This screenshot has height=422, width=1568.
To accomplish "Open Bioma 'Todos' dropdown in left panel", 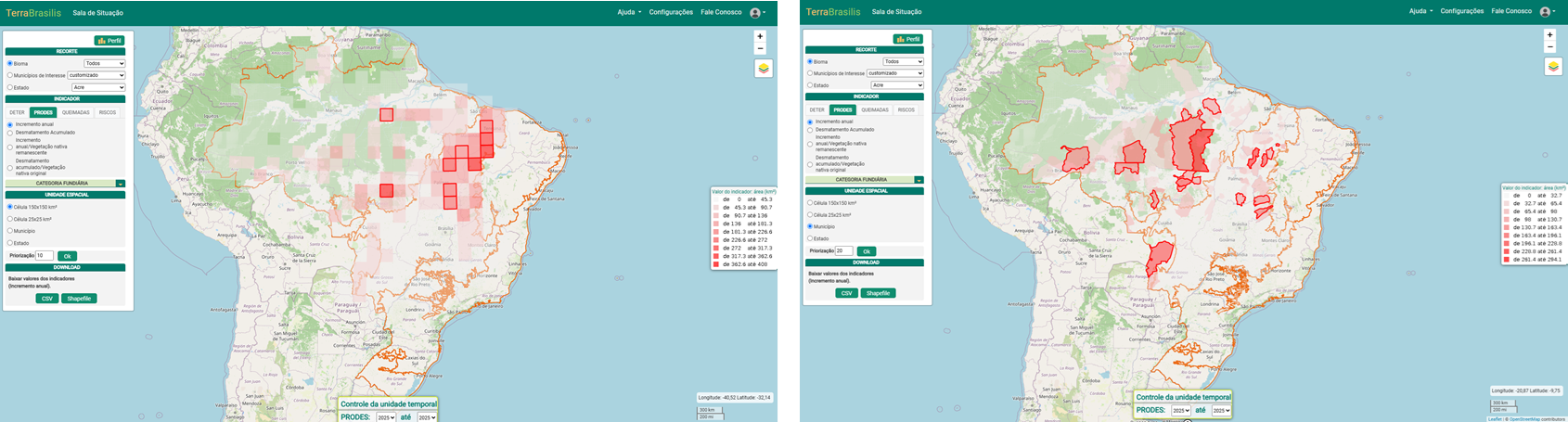I will click(x=104, y=64).
